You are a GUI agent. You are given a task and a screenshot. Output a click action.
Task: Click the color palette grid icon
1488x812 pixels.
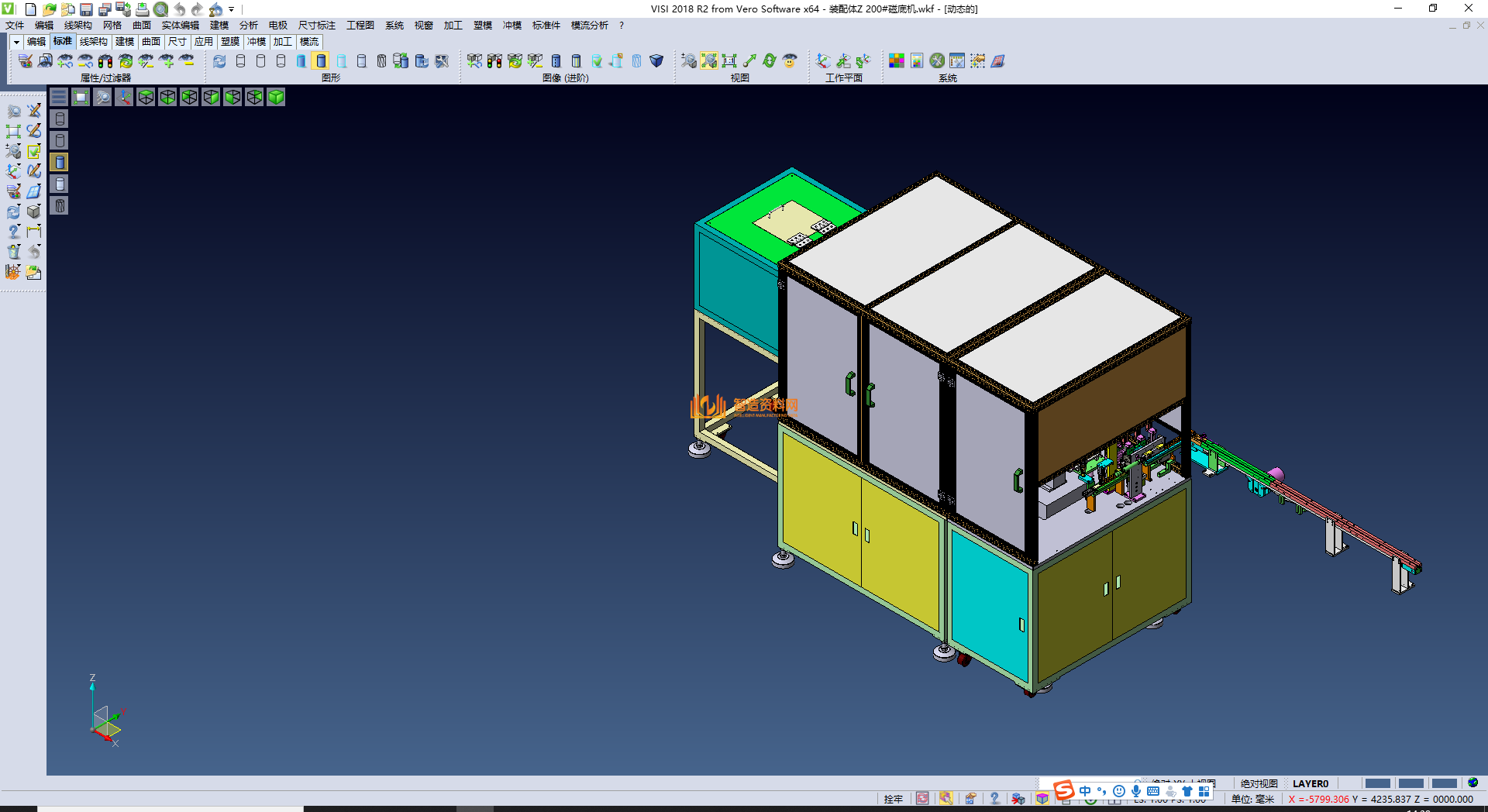click(897, 61)
